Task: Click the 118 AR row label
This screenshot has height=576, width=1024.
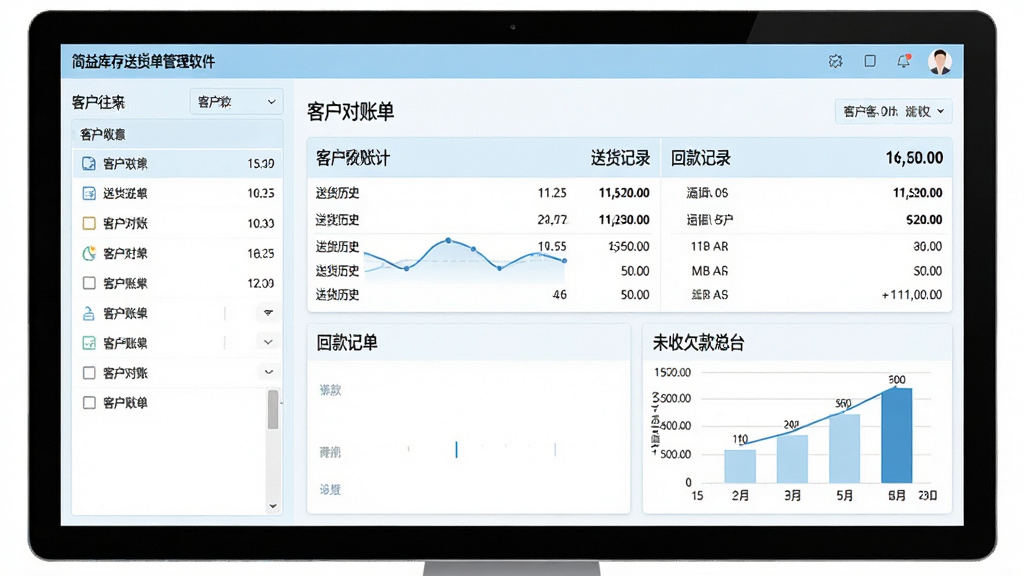Action: (709, 247)
